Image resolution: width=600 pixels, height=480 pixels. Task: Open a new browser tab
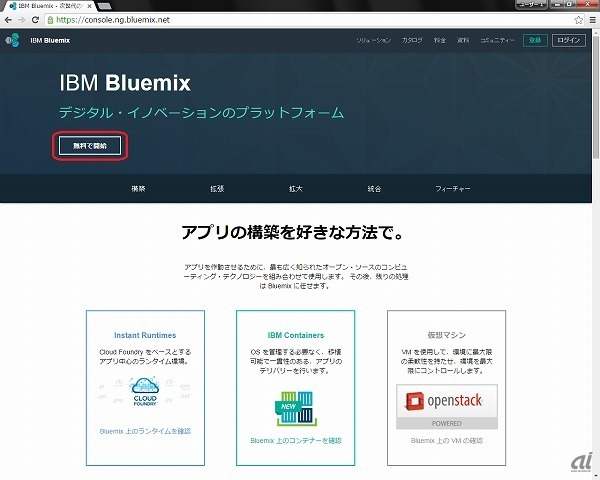(x=104, y=6)
